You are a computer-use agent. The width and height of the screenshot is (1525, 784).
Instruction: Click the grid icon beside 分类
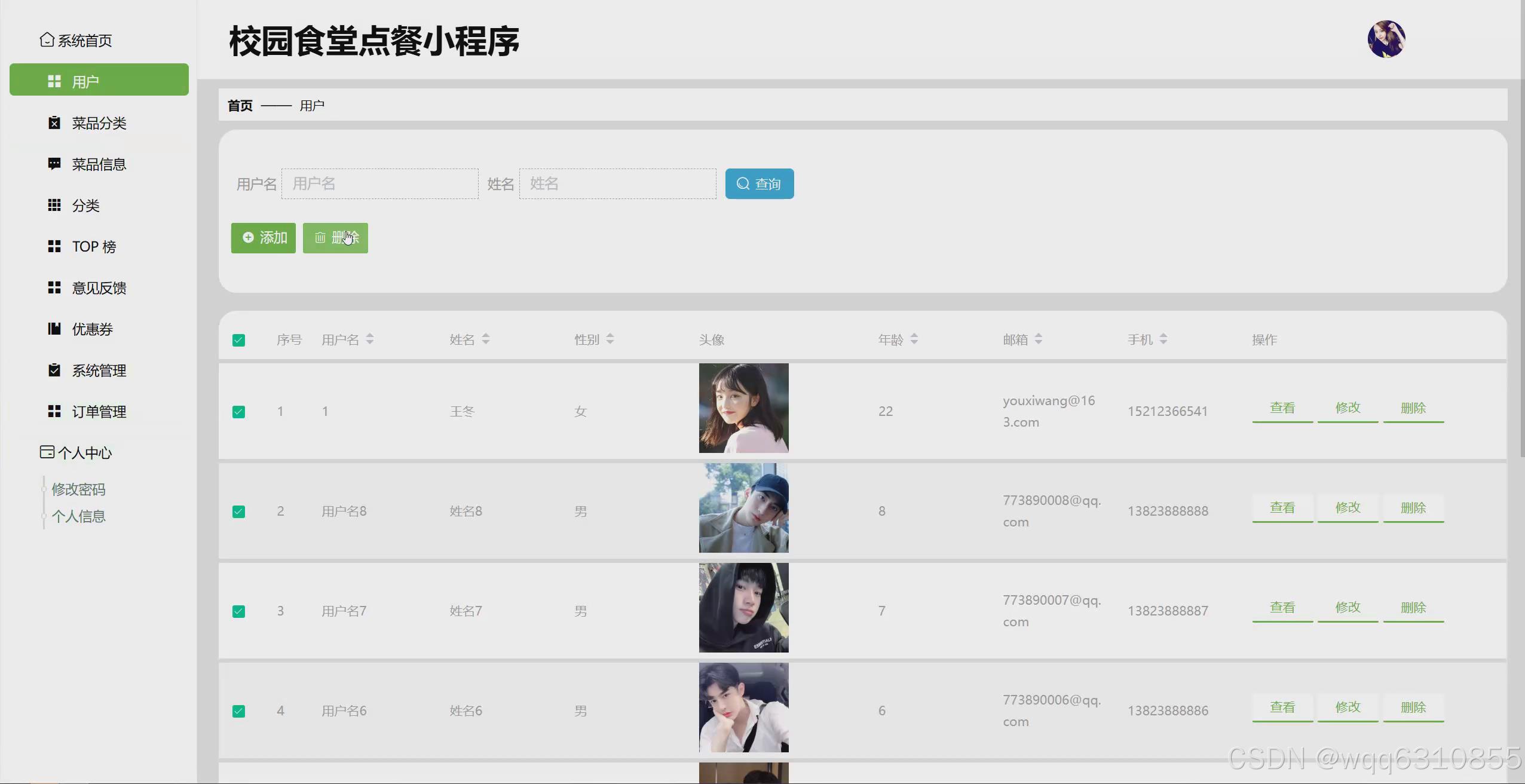tap(54, 205)
